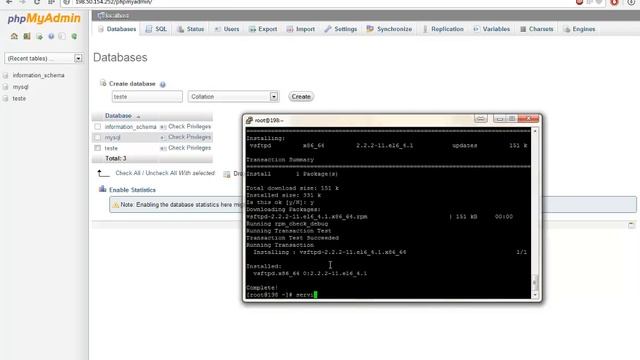This screenshot has width=640, height=360.
Task: Open the Settings tab
Action: click(x=341, y=29)
